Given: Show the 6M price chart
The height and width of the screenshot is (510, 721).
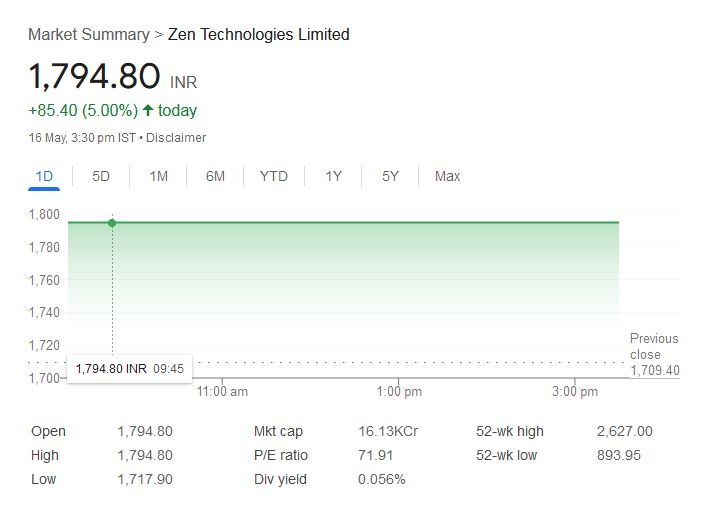Looking at the screenshot, I should [x=215, y=176].
